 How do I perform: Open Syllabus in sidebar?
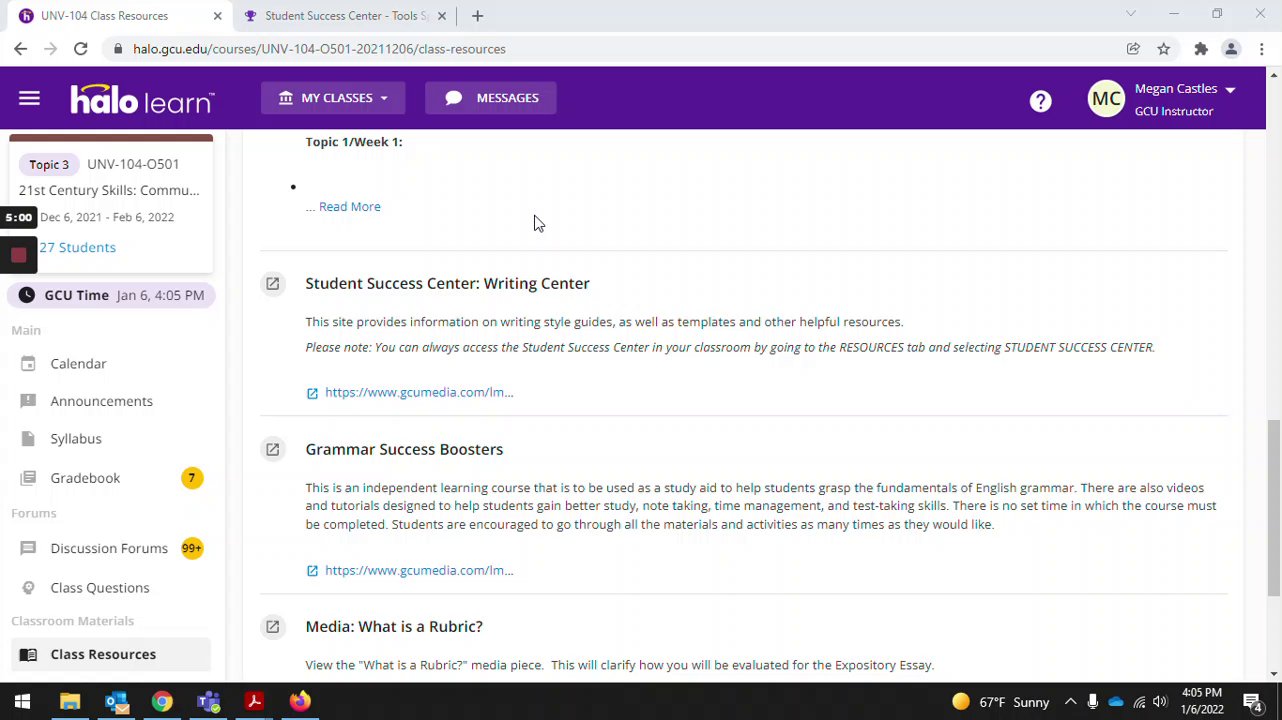point(76,439)
